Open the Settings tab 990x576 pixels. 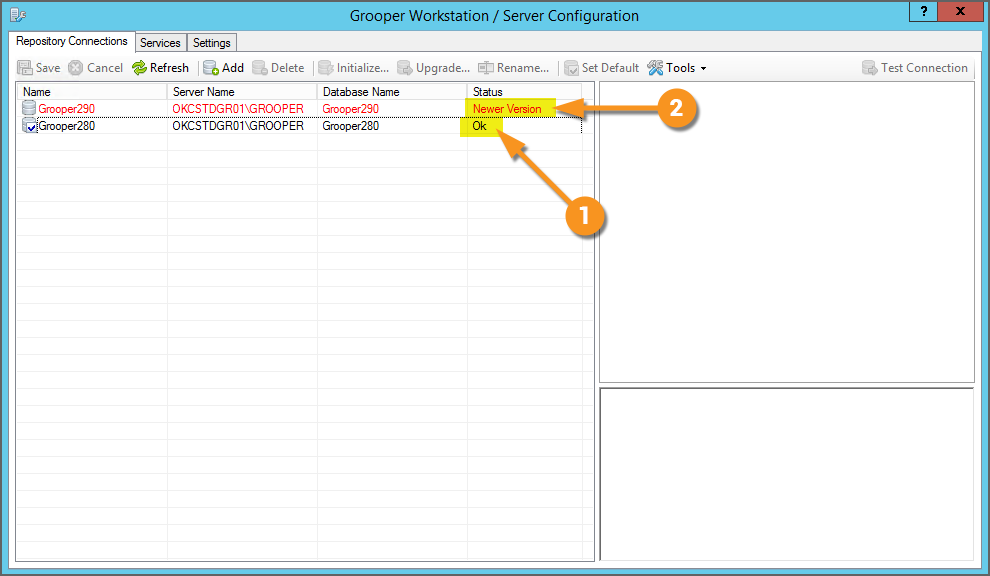pos(212,42)
